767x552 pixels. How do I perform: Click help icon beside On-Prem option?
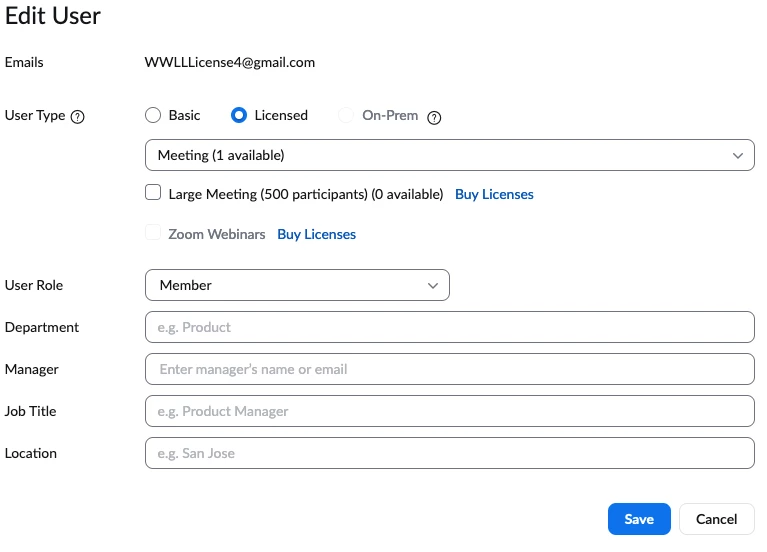click(x=434, y=117)
